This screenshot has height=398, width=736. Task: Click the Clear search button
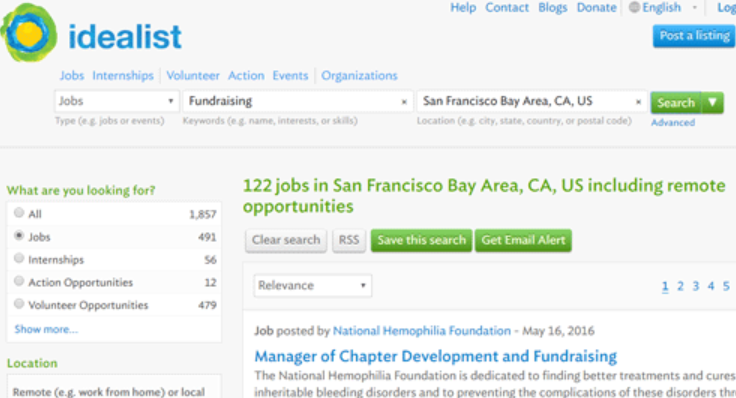pyautogui.click(x=286, y=240)
